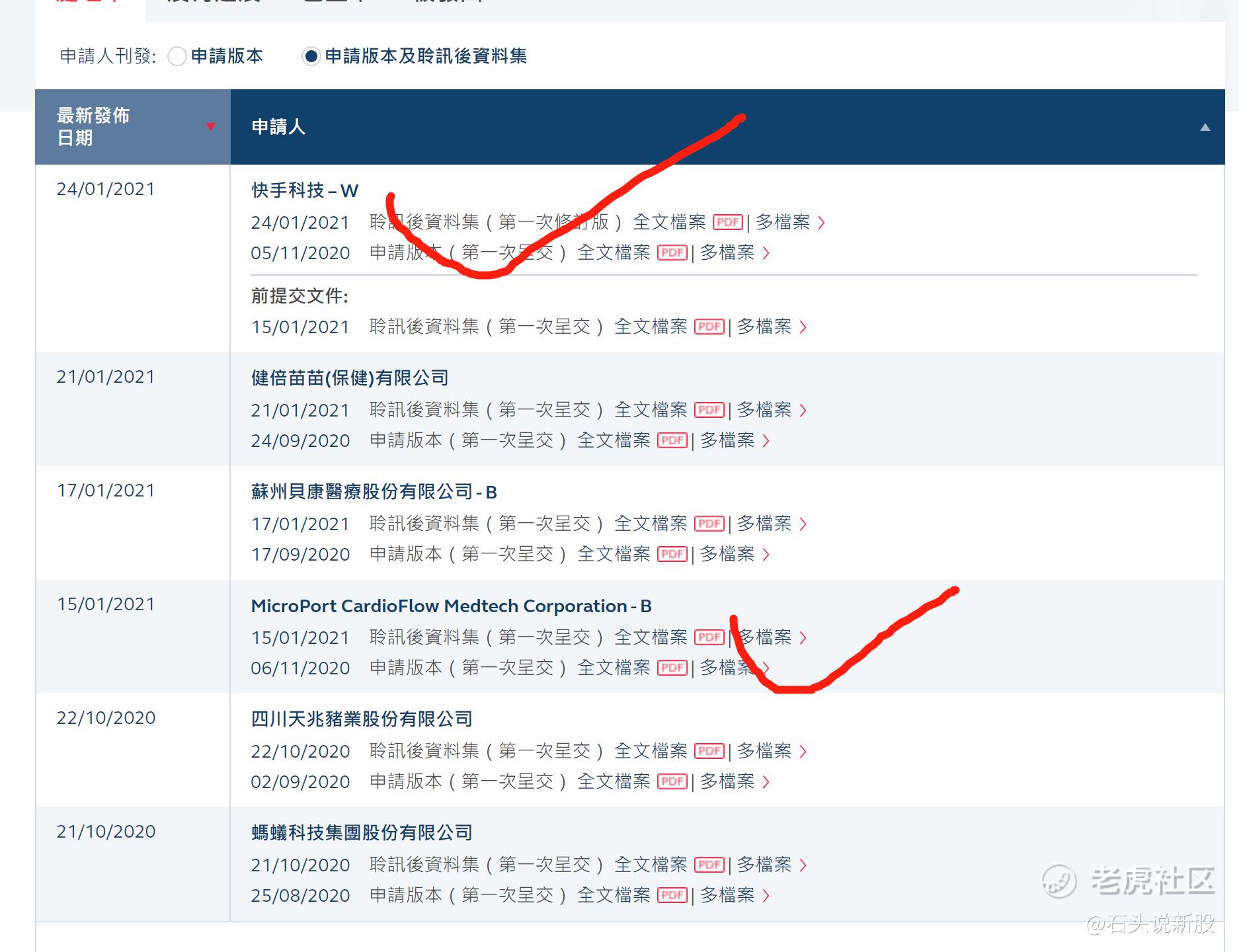Open PDF icon for 四川天兆豬業 22/10/2020 filing
Screen dimensions: 1239x952
tap(709, 751)
